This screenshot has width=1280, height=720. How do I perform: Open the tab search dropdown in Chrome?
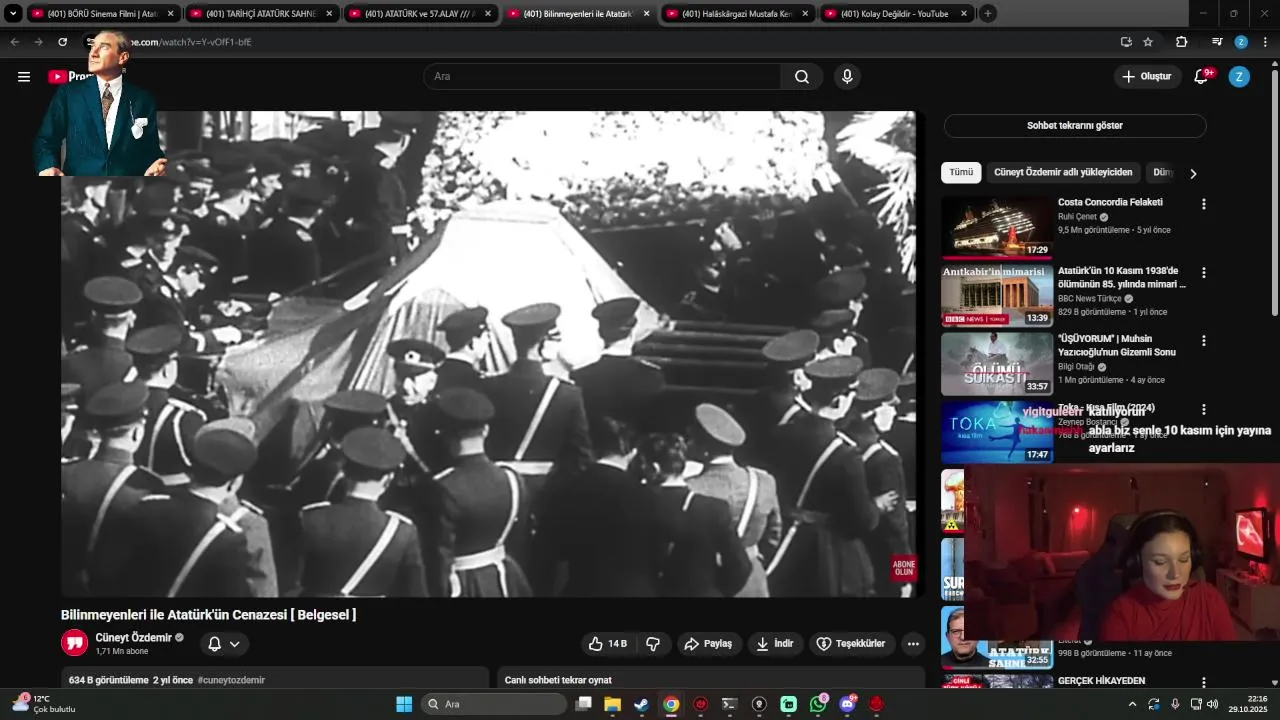pos(13,13)
